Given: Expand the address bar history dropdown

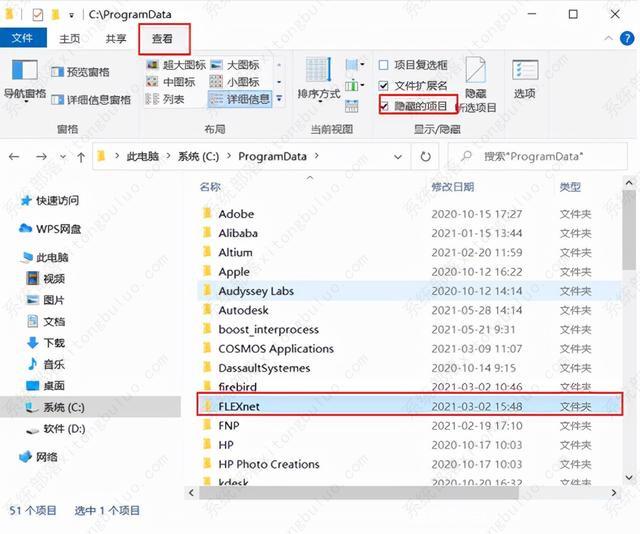Looking at the screenshot, I should tap(398, 157).
